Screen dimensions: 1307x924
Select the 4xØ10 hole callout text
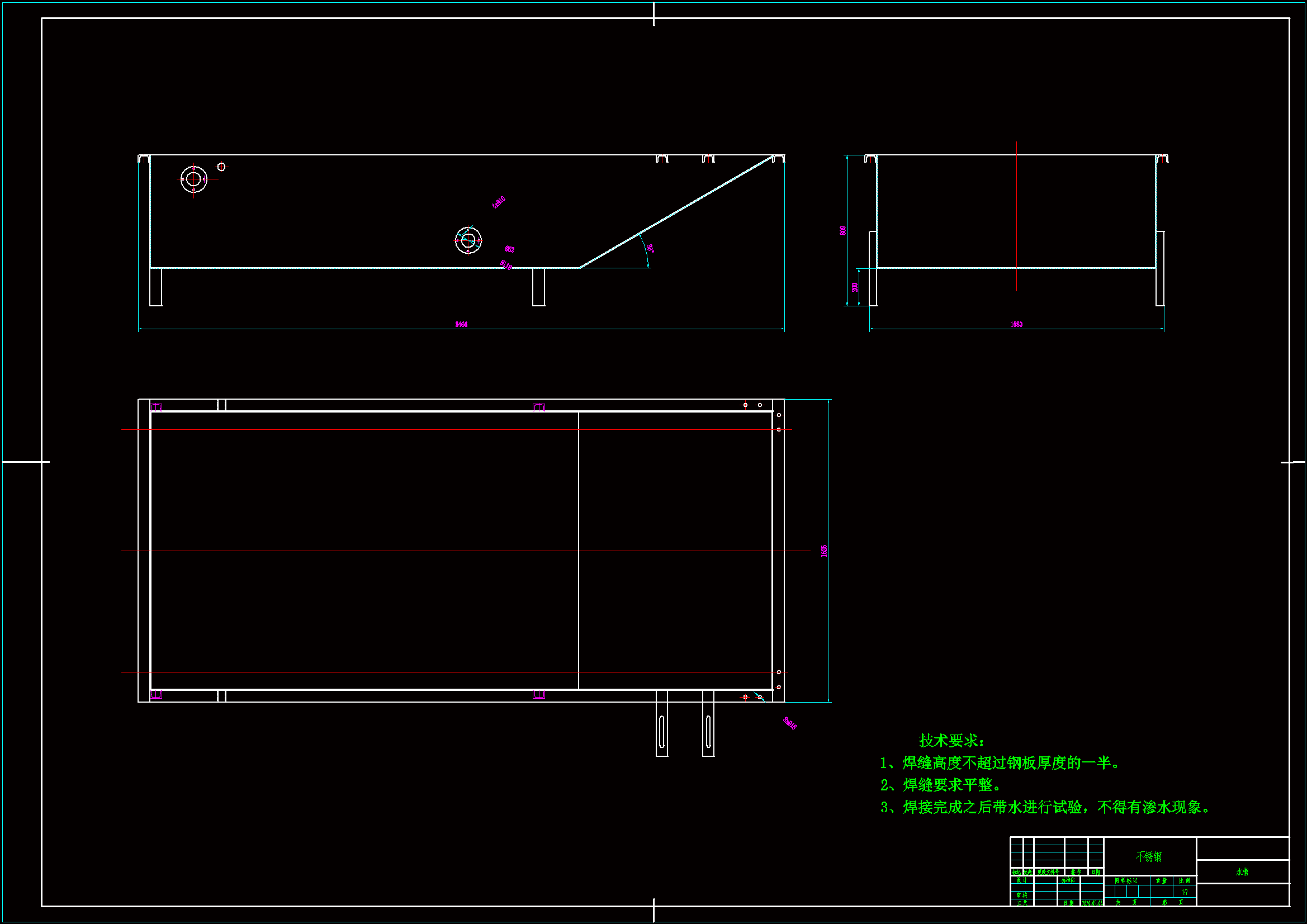(x=499, y=202)
